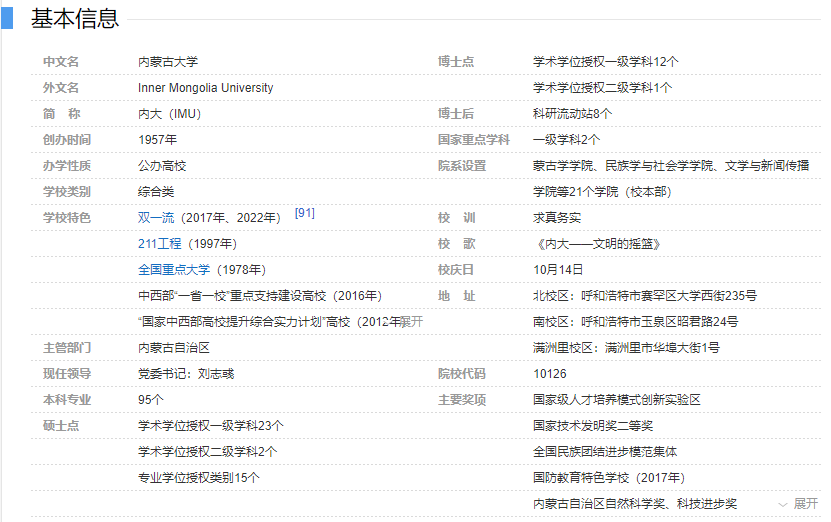Click the English name Inner Mongolia University
Image resolution: width=831 pixels, height=522 pixels.
pos(205,88)
